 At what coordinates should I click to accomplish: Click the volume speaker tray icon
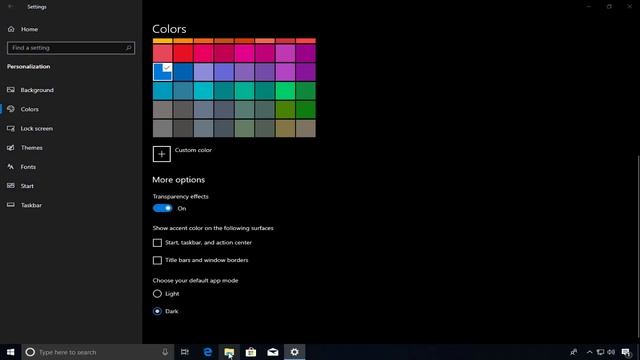point(611,352)
